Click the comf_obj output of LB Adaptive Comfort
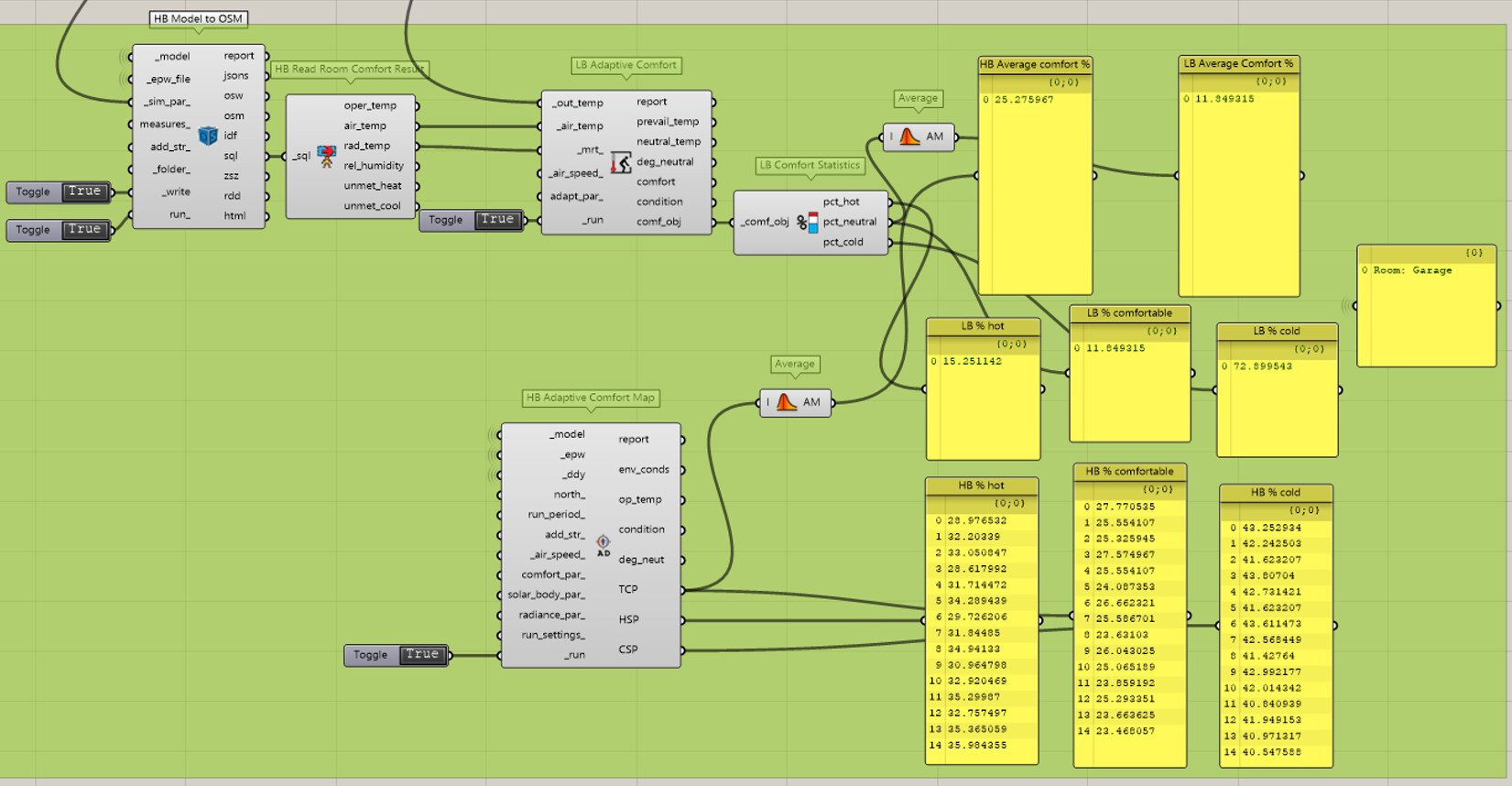The height and width of the screenshot is (786, 1512). [x=658, y=221]
